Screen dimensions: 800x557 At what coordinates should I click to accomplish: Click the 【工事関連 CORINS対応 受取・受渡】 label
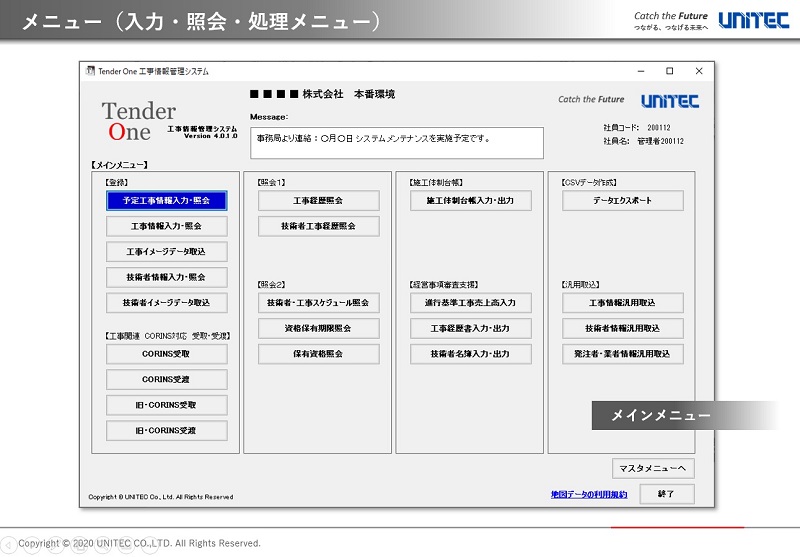click(167, 336)
